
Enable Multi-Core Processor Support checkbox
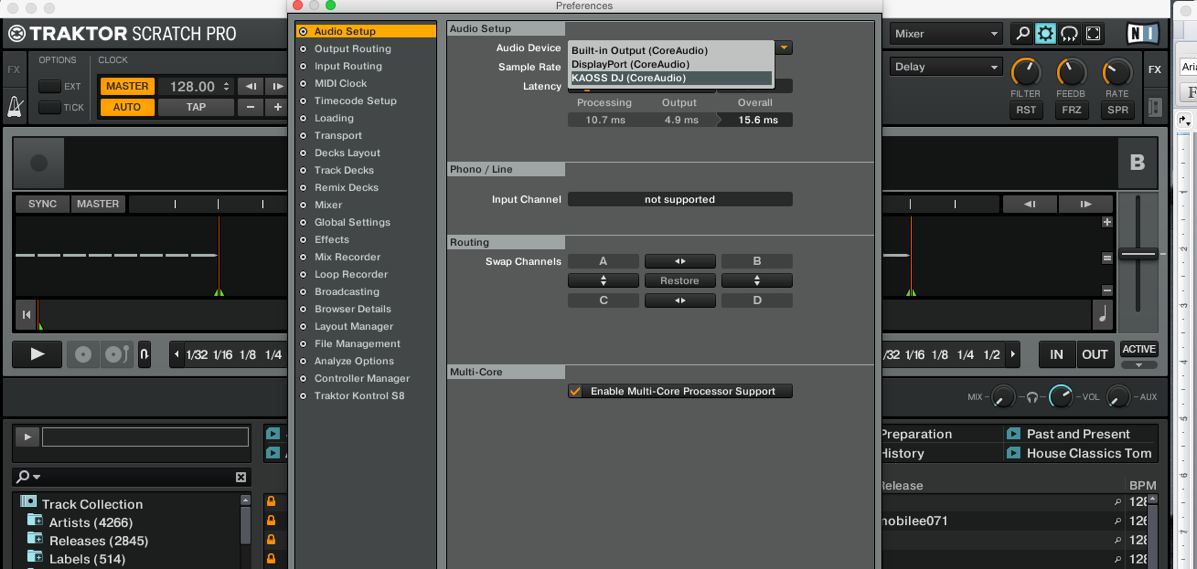coord(575,391)
